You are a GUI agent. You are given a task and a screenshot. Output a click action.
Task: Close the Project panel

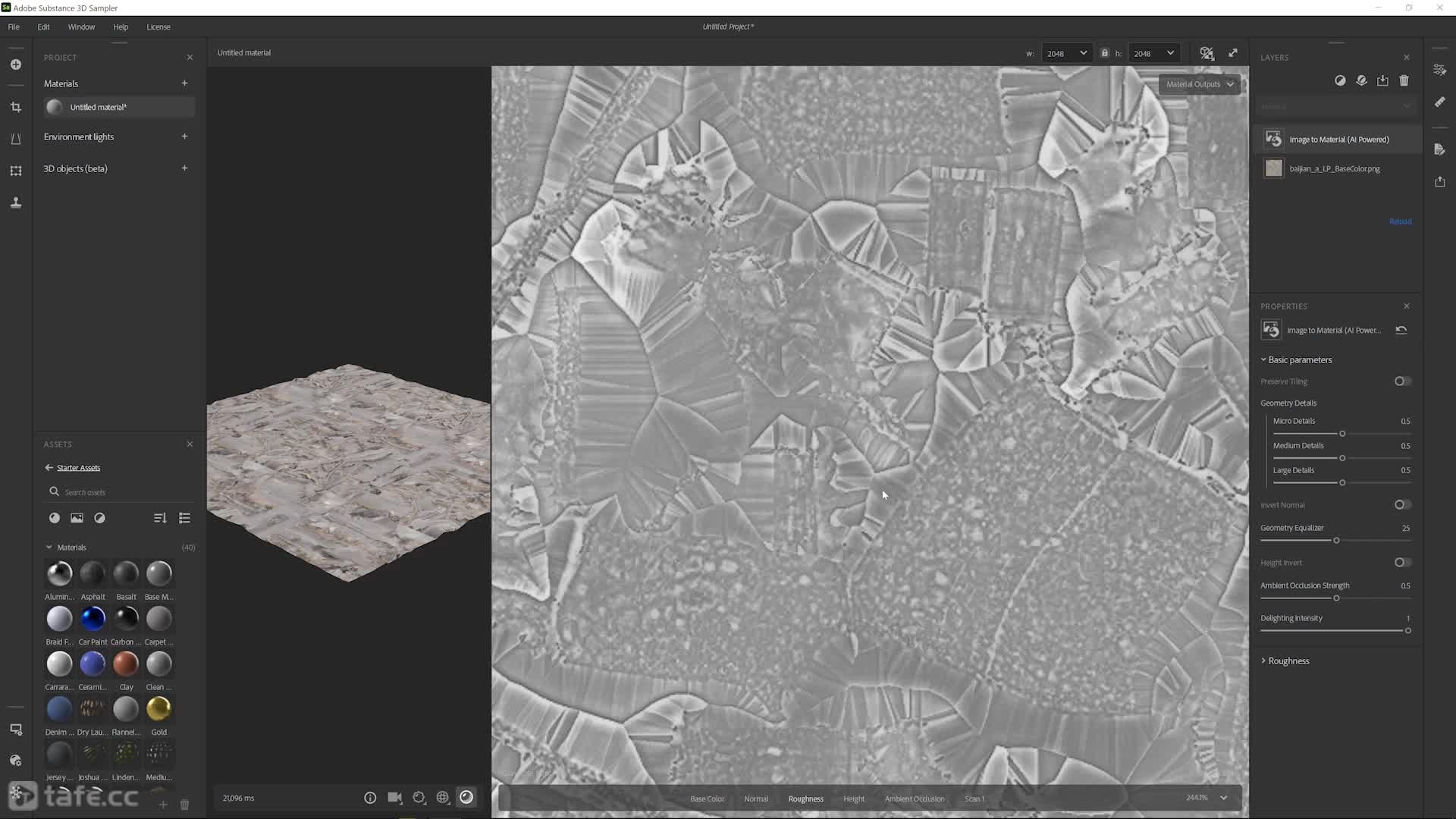[190, 58]
